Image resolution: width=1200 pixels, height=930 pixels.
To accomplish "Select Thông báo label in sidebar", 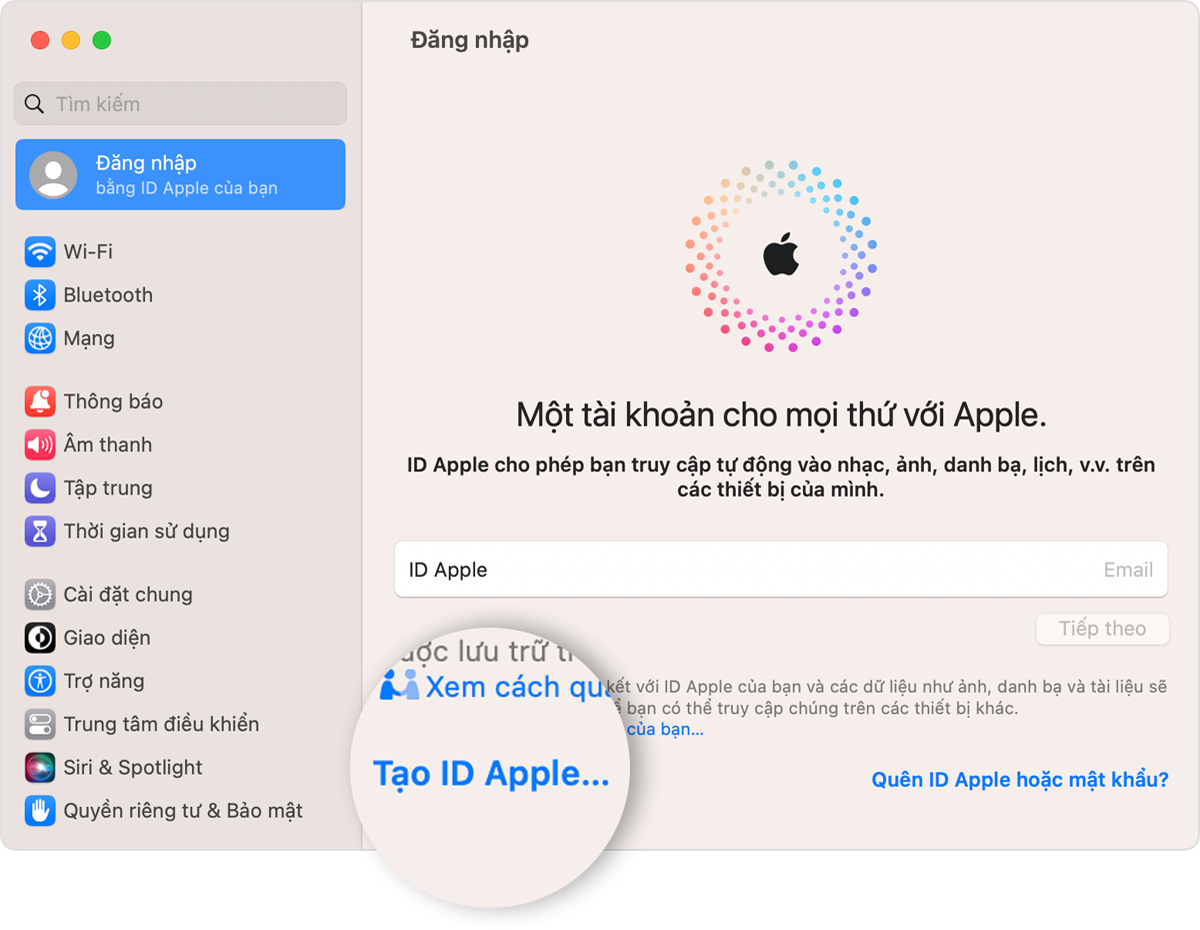I will (x=113, y=401).
